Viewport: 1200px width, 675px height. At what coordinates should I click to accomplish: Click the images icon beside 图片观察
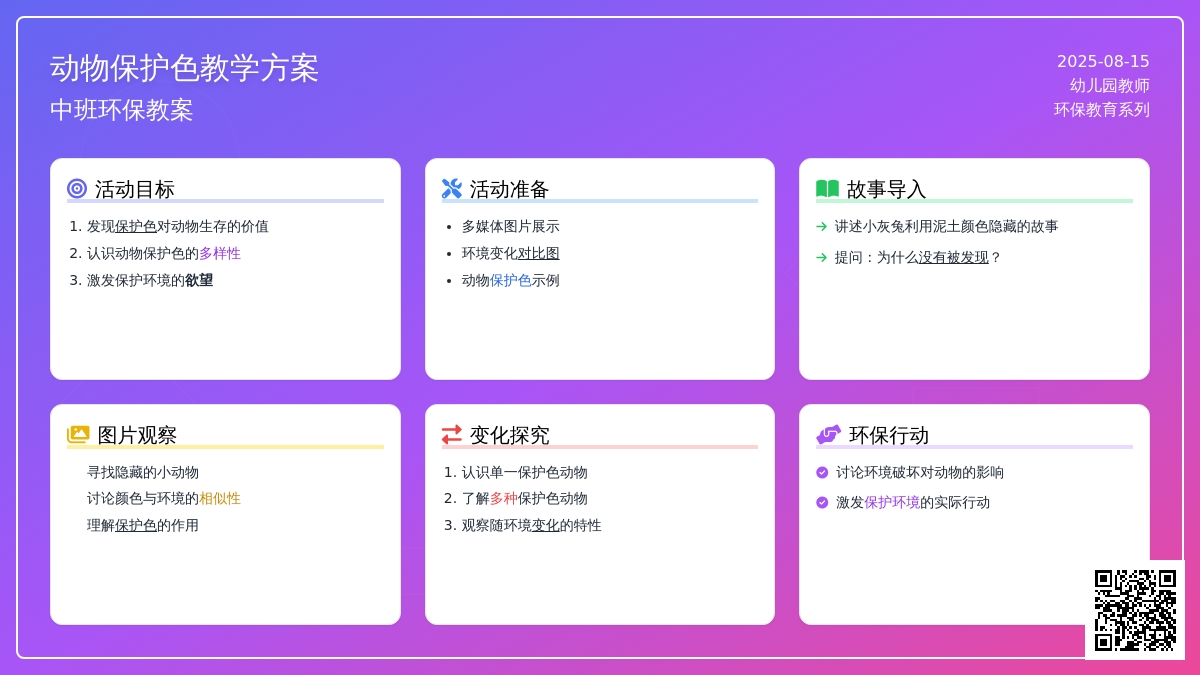(x=78, y=434)
